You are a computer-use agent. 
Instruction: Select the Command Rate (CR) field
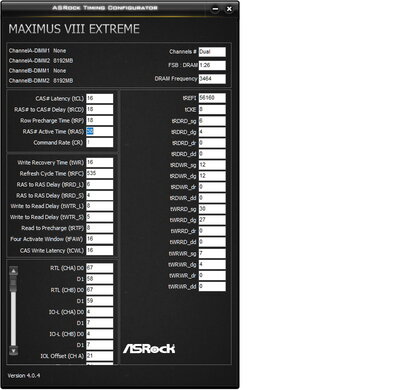[x=100, y=143]
